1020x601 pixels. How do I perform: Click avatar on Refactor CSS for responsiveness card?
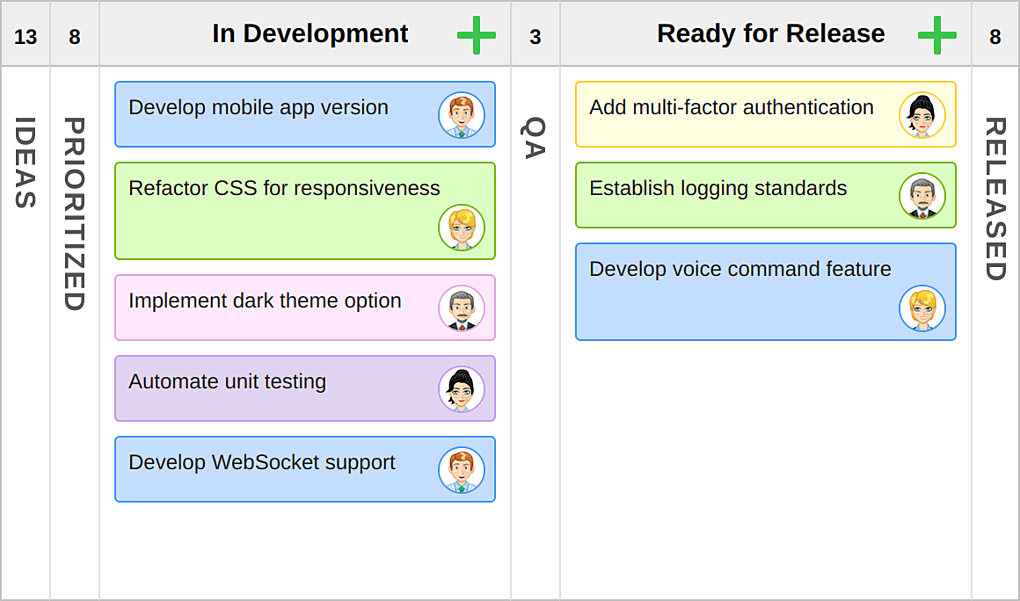coord(461,228)
